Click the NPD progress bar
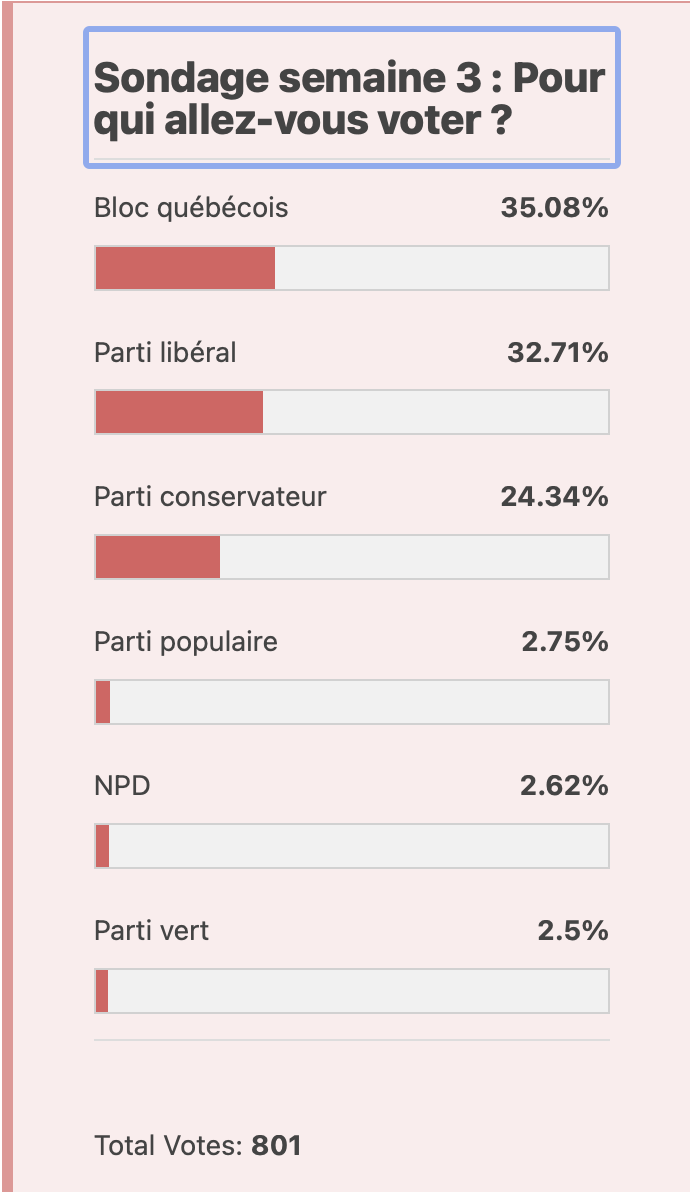This screenshot has width=690, height=1192. pos(352,845)
